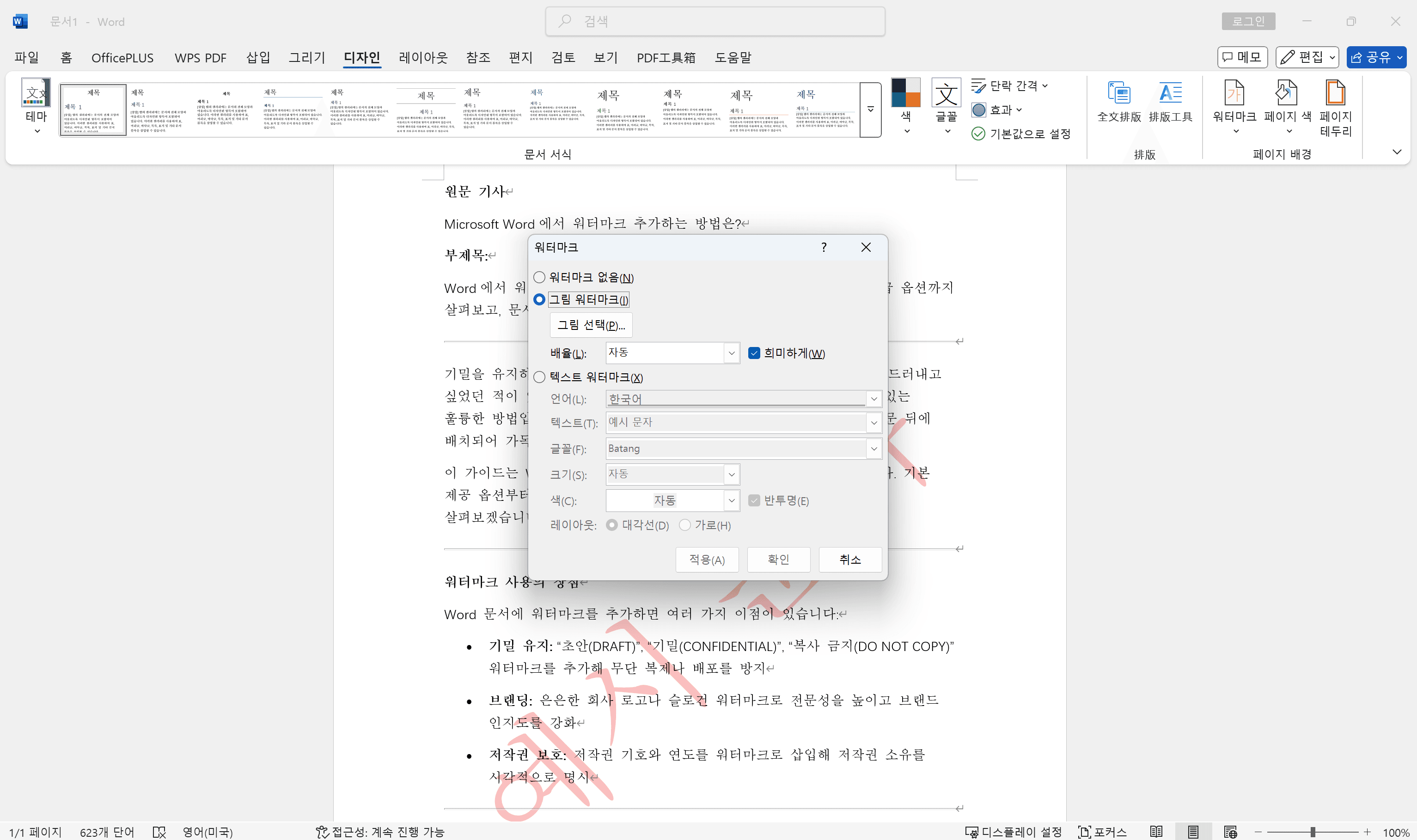Switch to Web Layout view icon
Screen dimensions: 1417x840
coord(1230,832)
